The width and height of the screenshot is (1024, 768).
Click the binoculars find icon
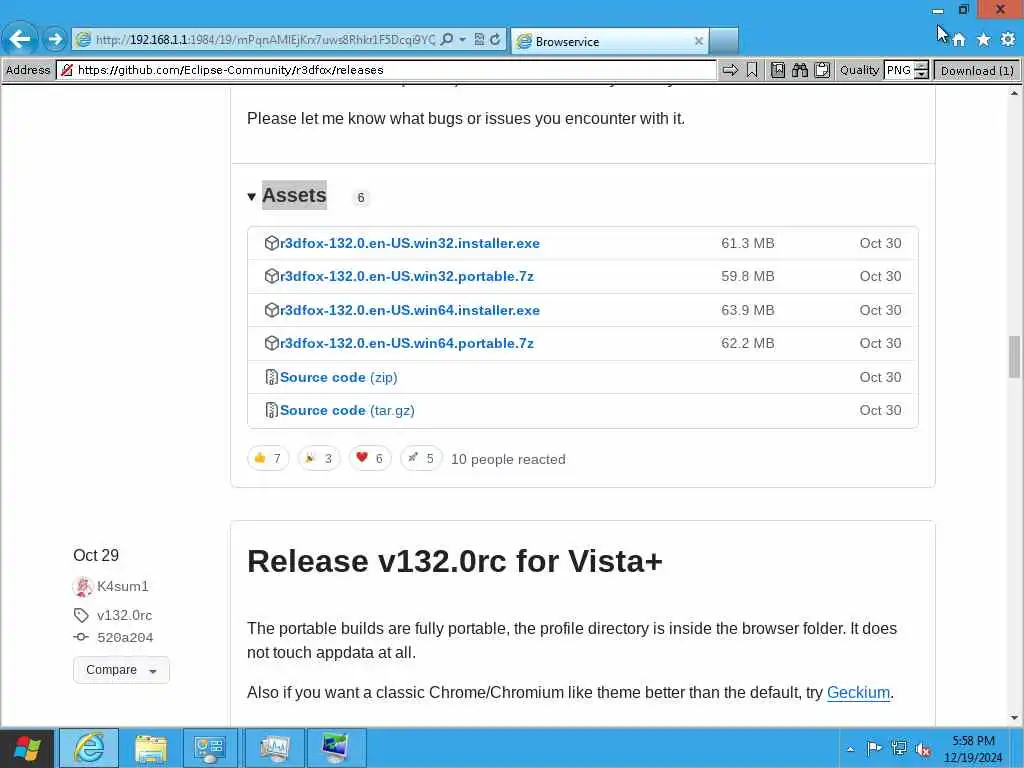point(800,70)
